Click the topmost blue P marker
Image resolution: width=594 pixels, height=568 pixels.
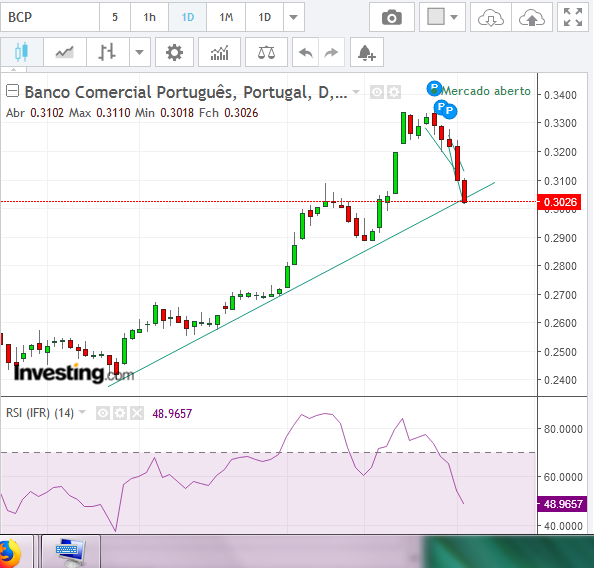tap(434, 89)
